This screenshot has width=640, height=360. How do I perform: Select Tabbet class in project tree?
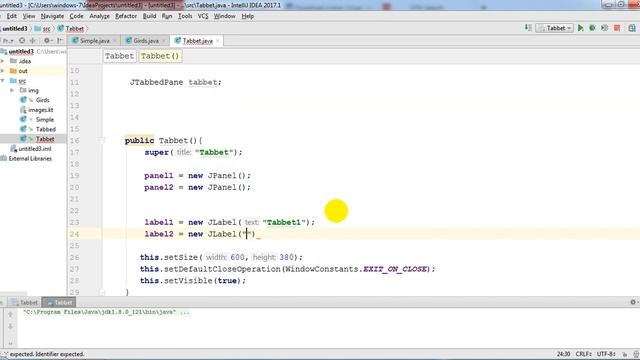(45, 139)
